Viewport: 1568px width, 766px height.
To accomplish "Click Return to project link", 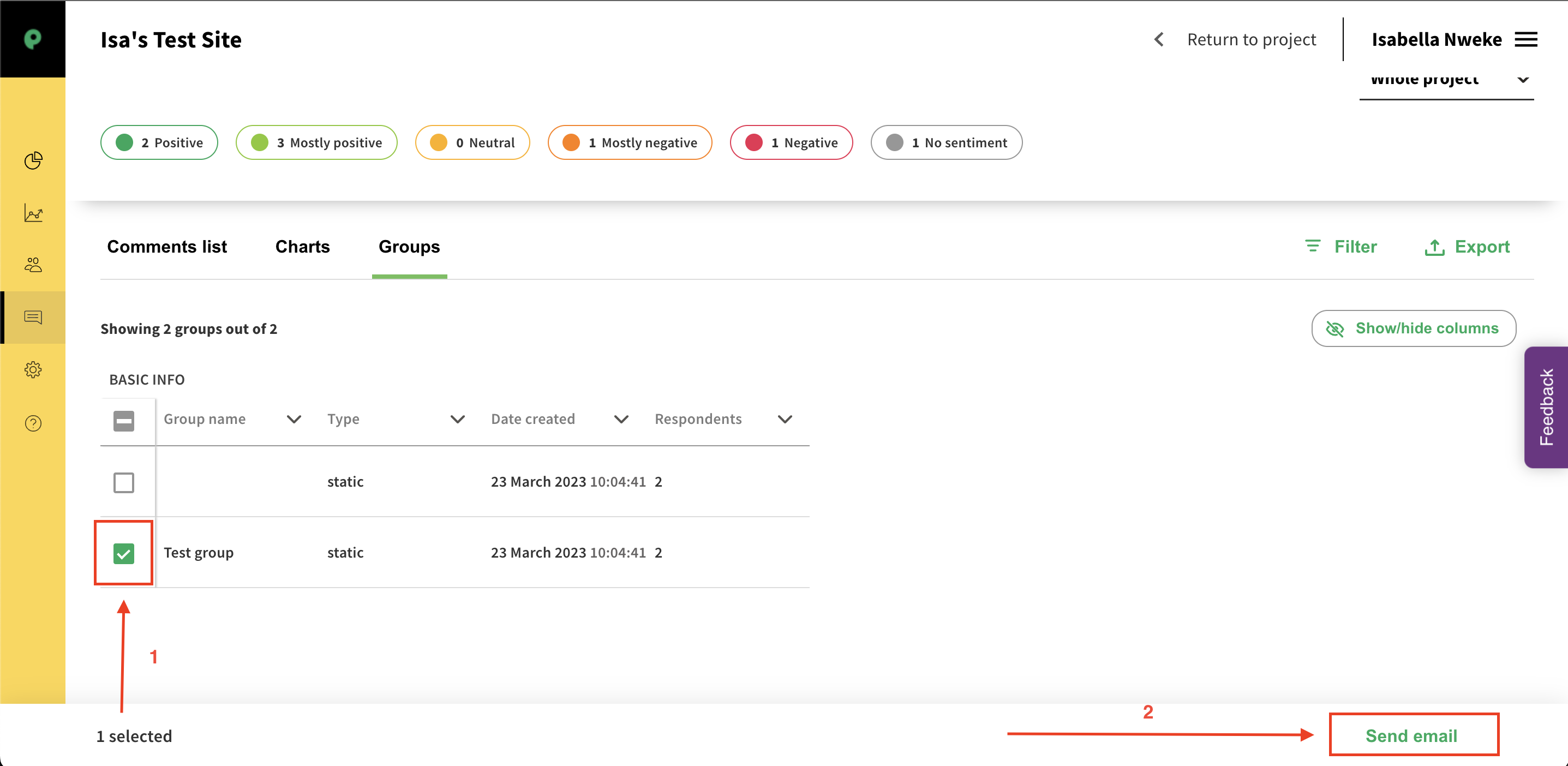I will click(x=1251, y=40).
